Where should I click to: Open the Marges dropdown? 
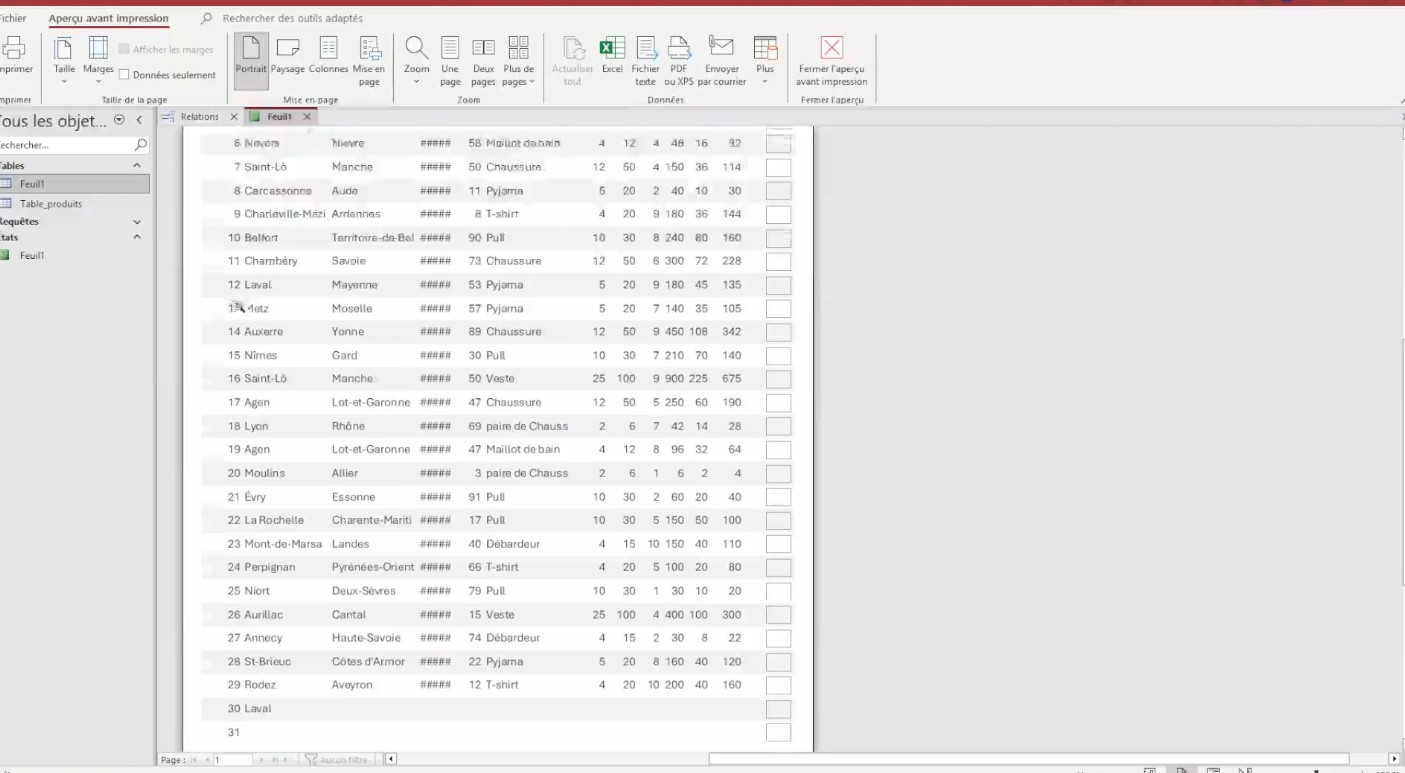point(98,61)
